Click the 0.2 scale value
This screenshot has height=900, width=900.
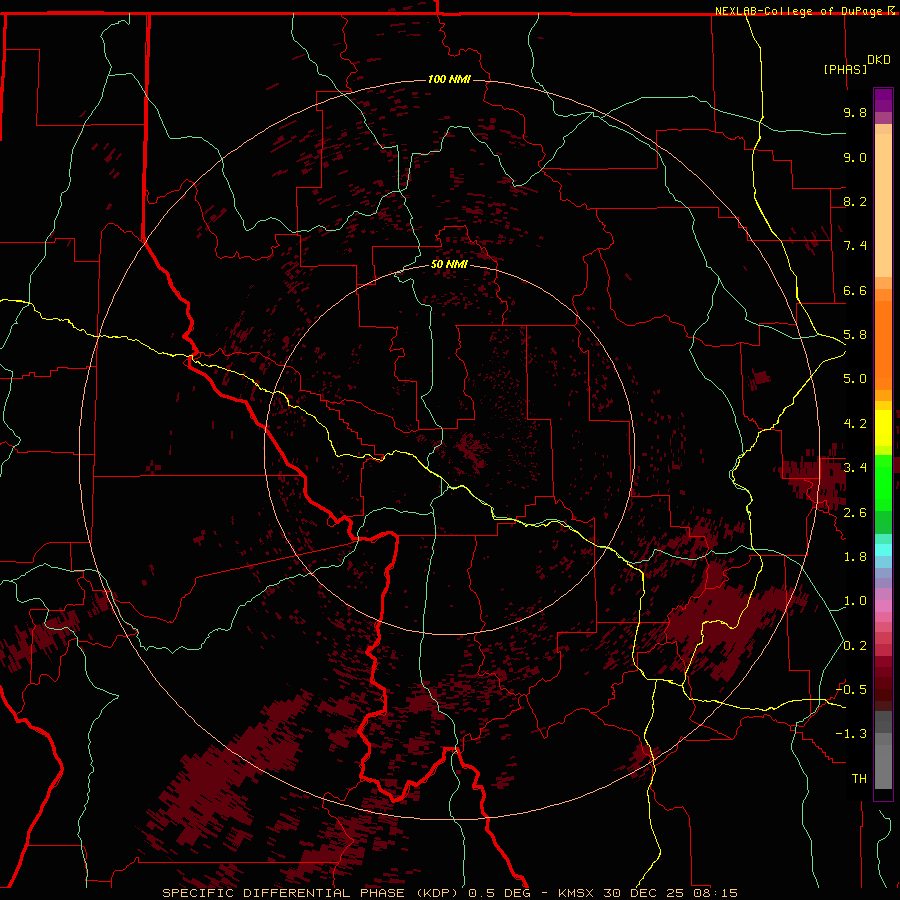click(855, 646)
